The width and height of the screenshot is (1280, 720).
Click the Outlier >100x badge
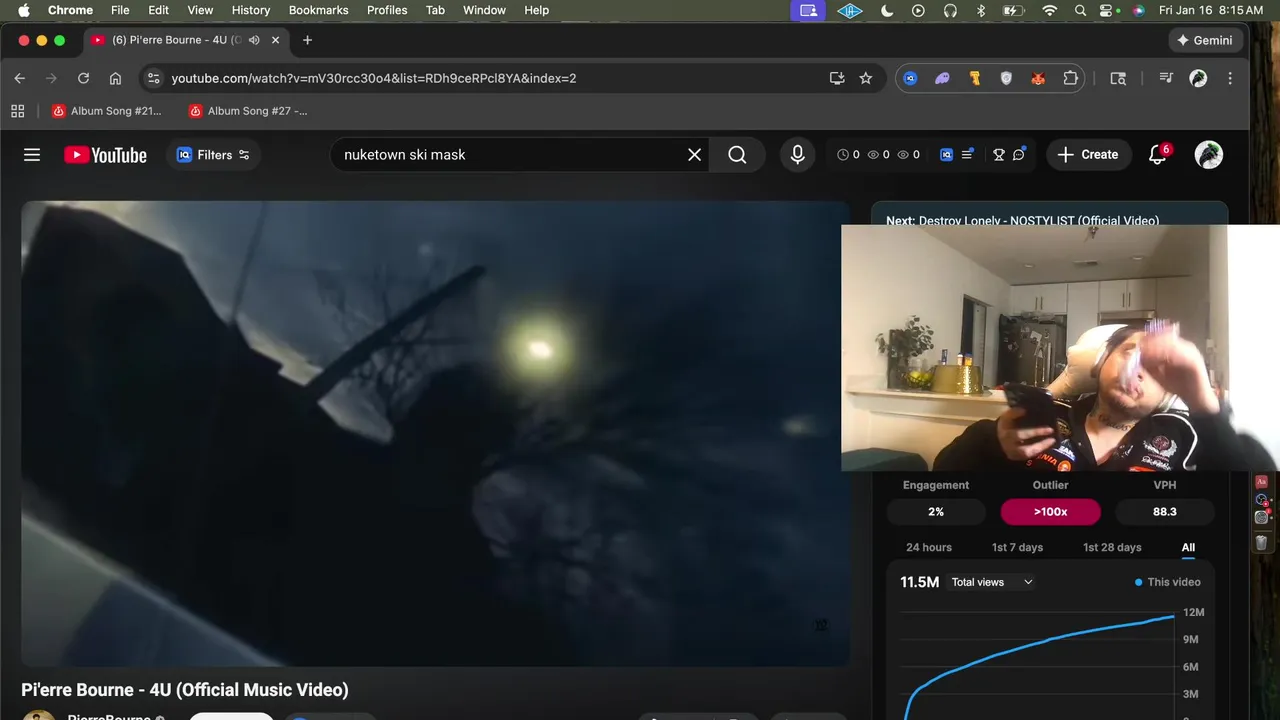tap(1050, 511)
